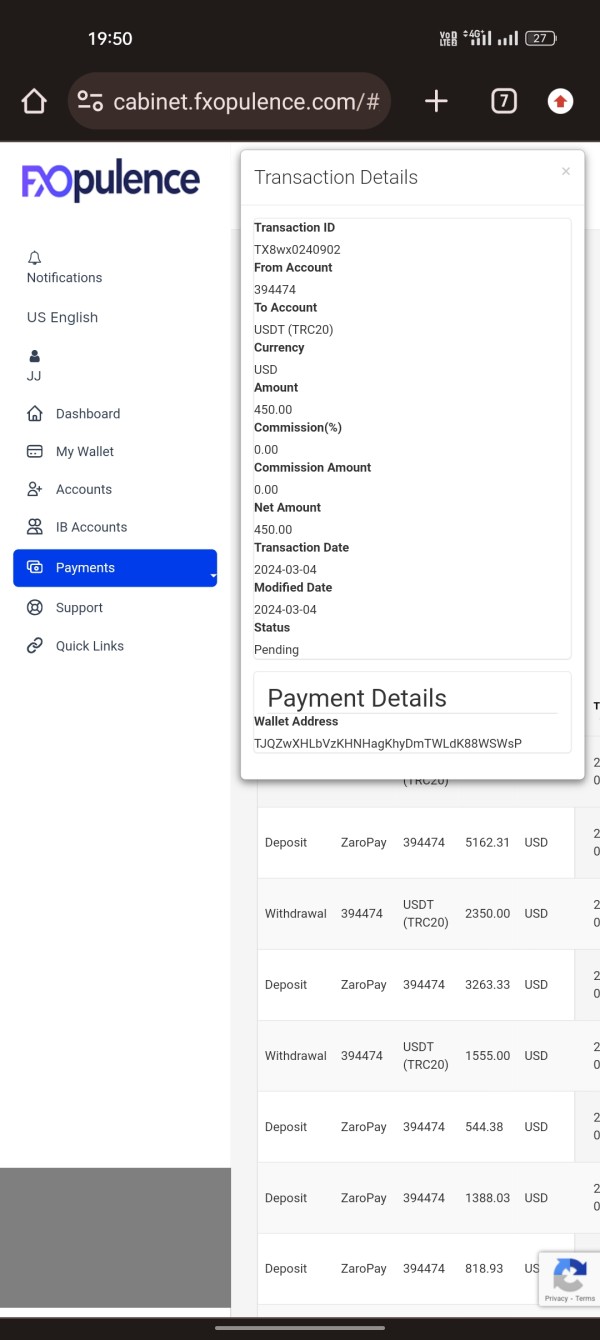
Task: Open the site settings icon in address bar
Action: (90, 101)
